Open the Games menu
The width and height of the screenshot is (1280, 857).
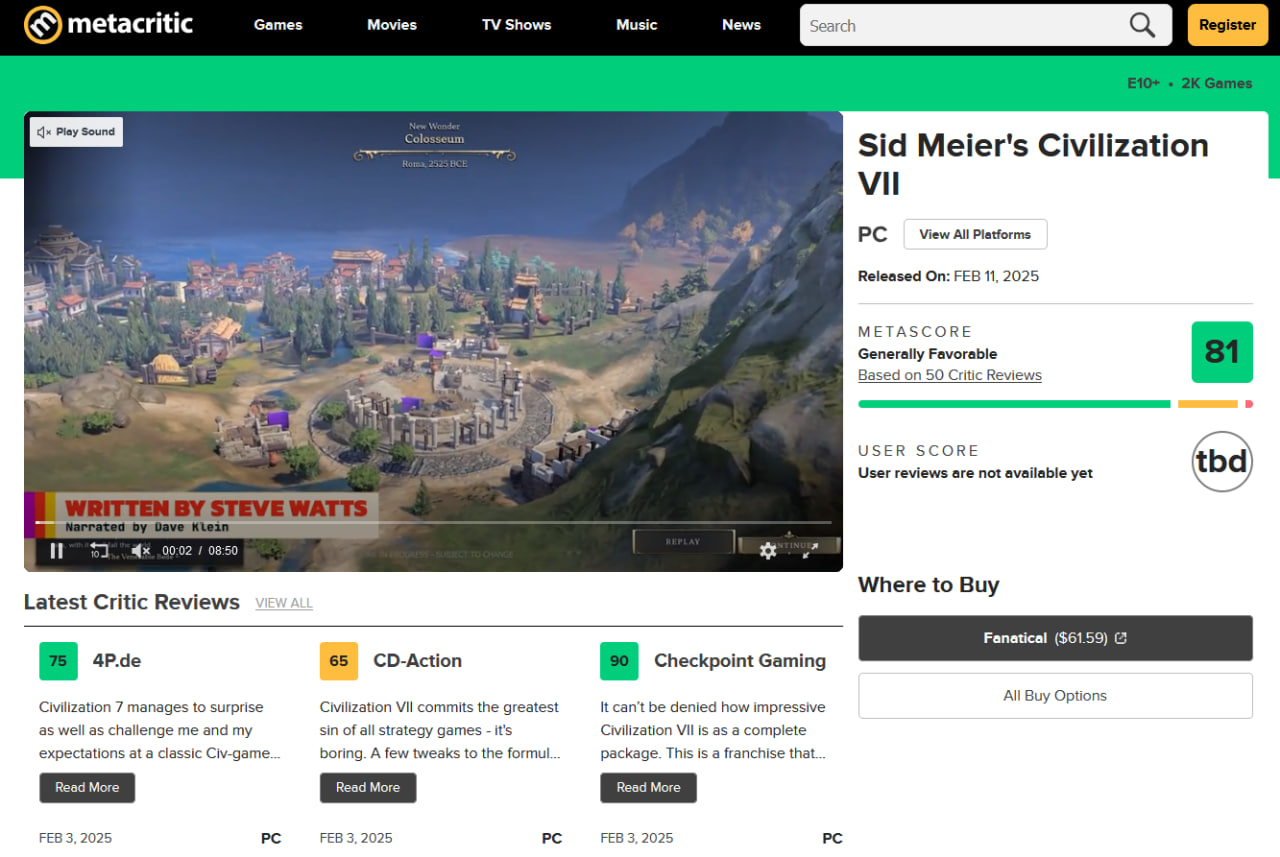click(x=278, y=25)
